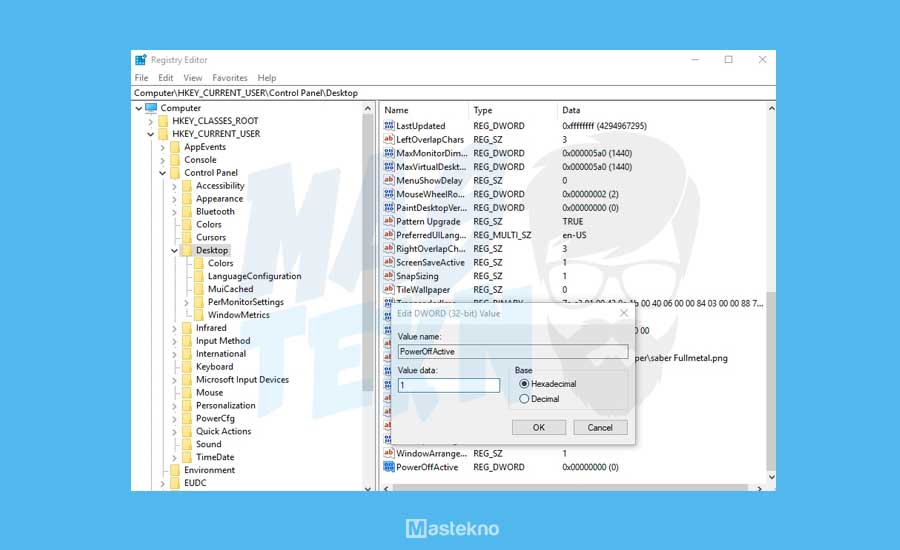Click the Control Panel folder icon

(x=175, y=172)
